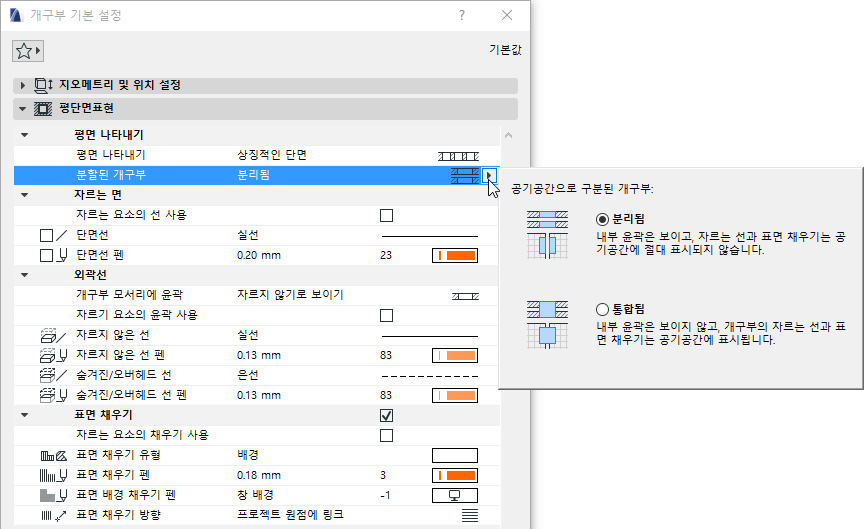
Task: Toggle the checkbox beside 단면선 icon
Action: tap(46, 236)
